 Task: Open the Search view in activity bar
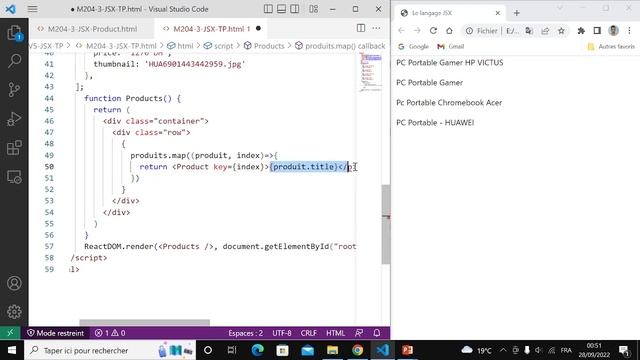click(14, 61)
